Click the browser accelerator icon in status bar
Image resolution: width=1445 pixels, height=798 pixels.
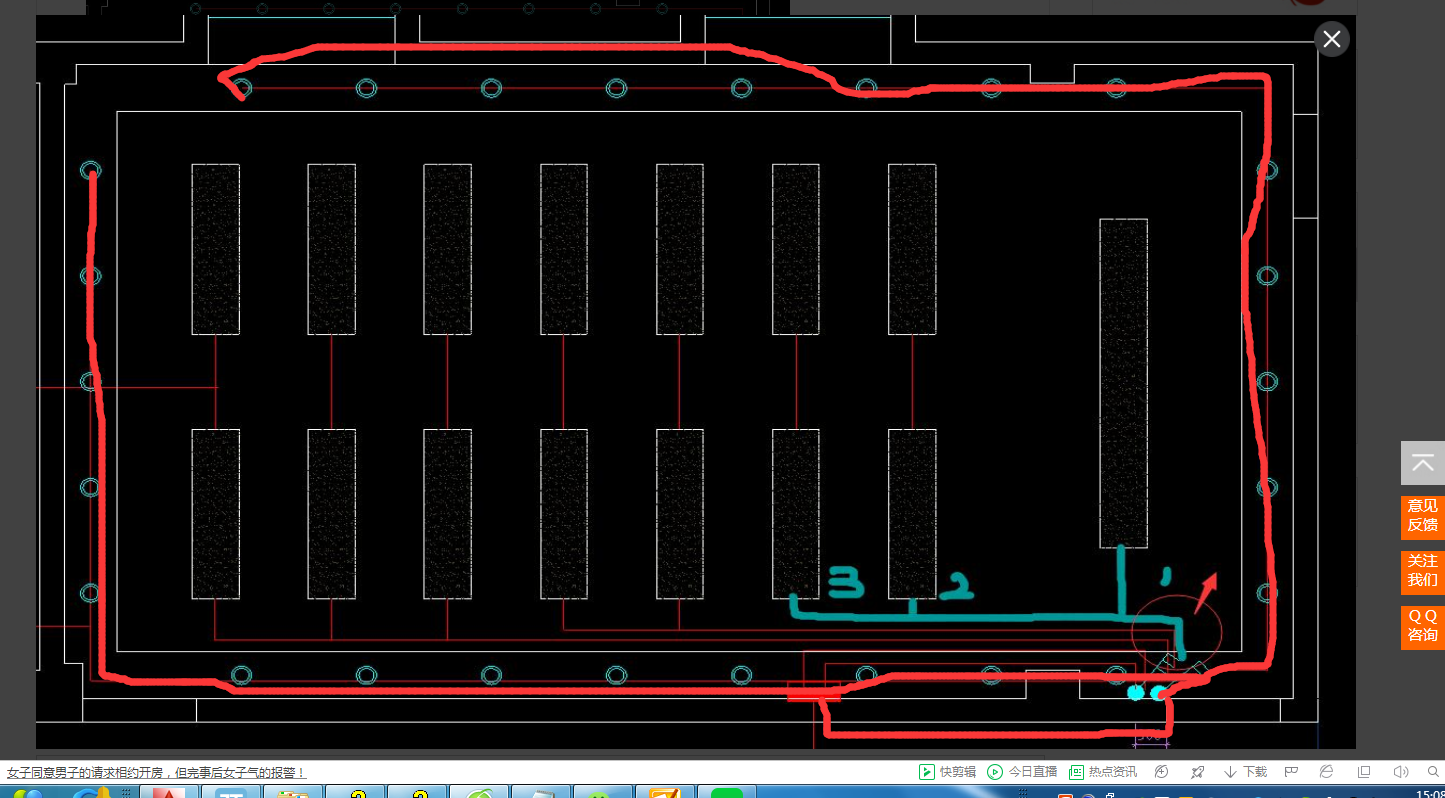1161,772
